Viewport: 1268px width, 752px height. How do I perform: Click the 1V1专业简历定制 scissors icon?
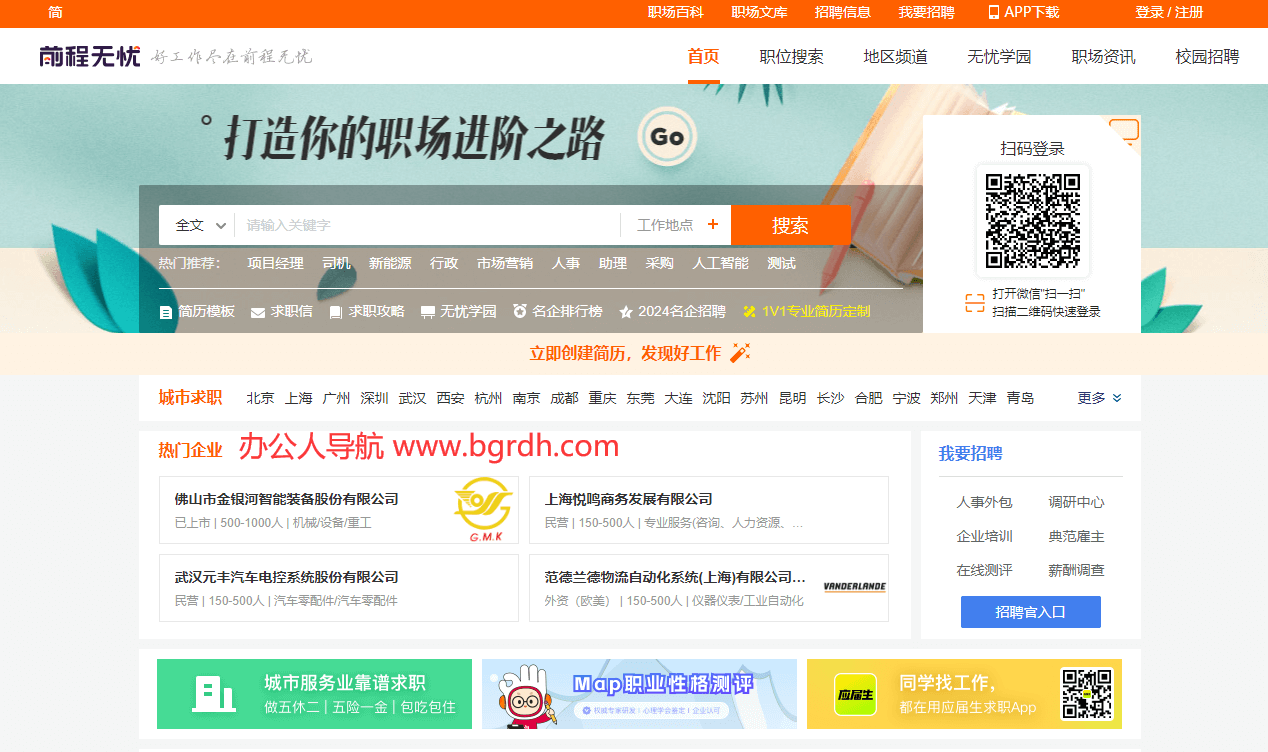pyautogui.click(x=748, y=311)
